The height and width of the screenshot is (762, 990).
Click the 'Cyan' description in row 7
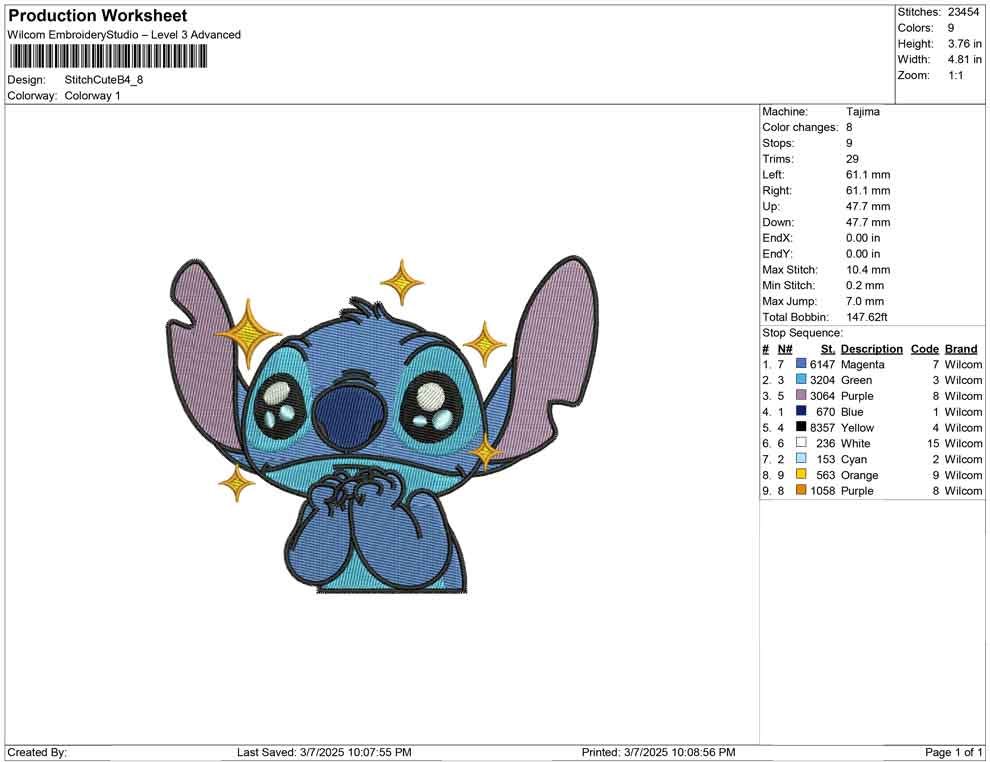coord(854,459)
